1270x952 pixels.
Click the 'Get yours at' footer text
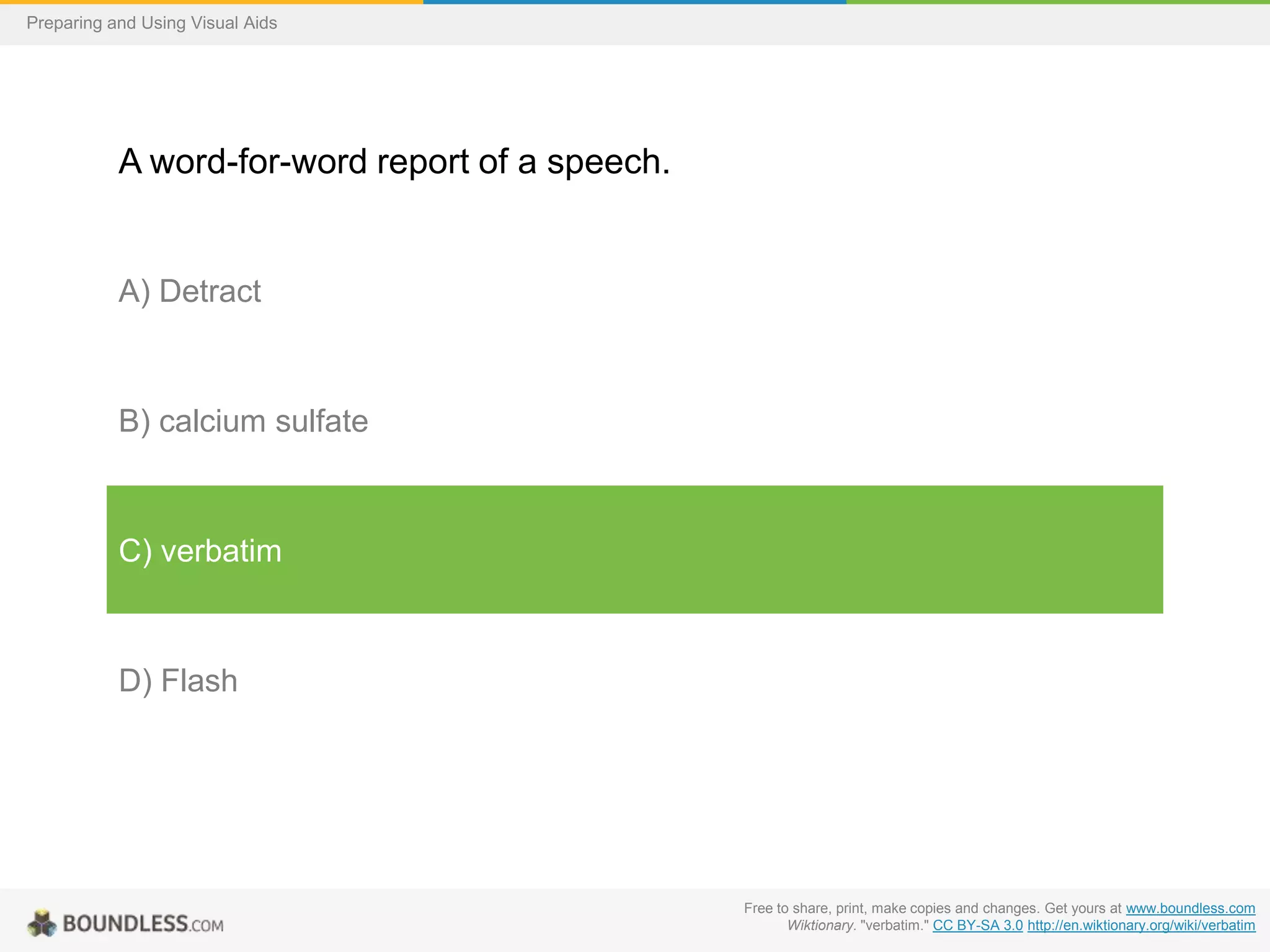1083,908
